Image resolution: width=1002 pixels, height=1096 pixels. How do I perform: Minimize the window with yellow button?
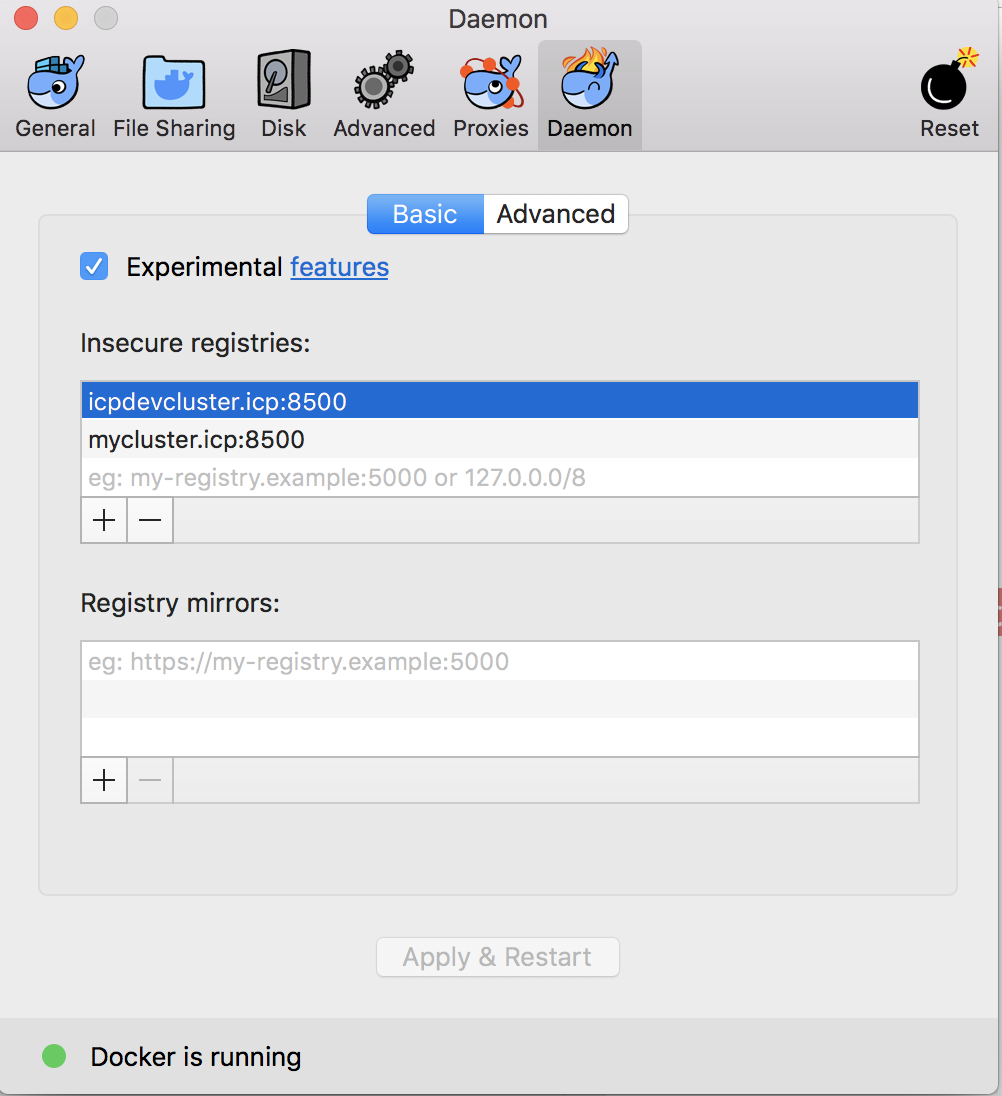[66, 17]
